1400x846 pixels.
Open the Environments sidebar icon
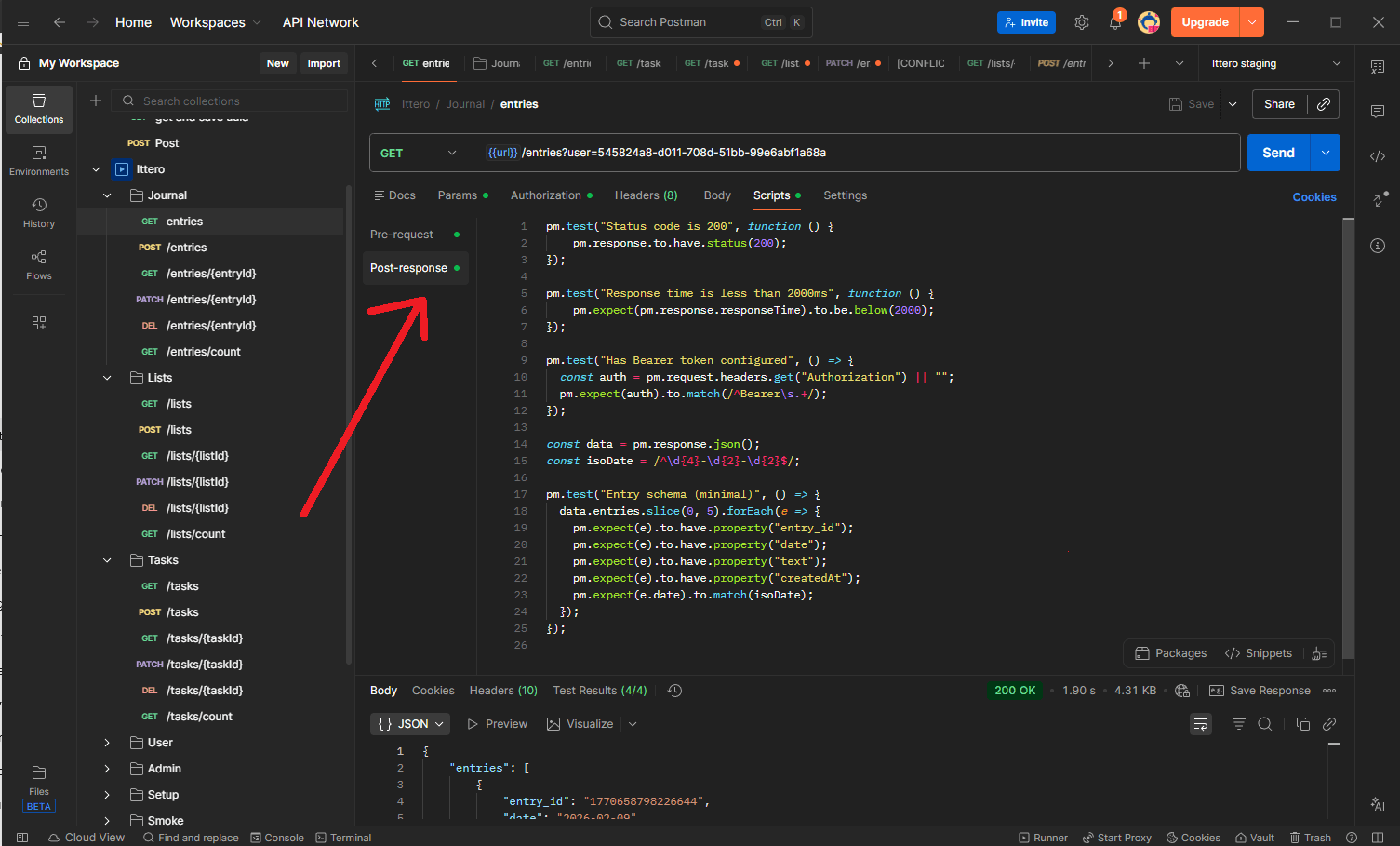pyautogui.click(x=39, y=160)
